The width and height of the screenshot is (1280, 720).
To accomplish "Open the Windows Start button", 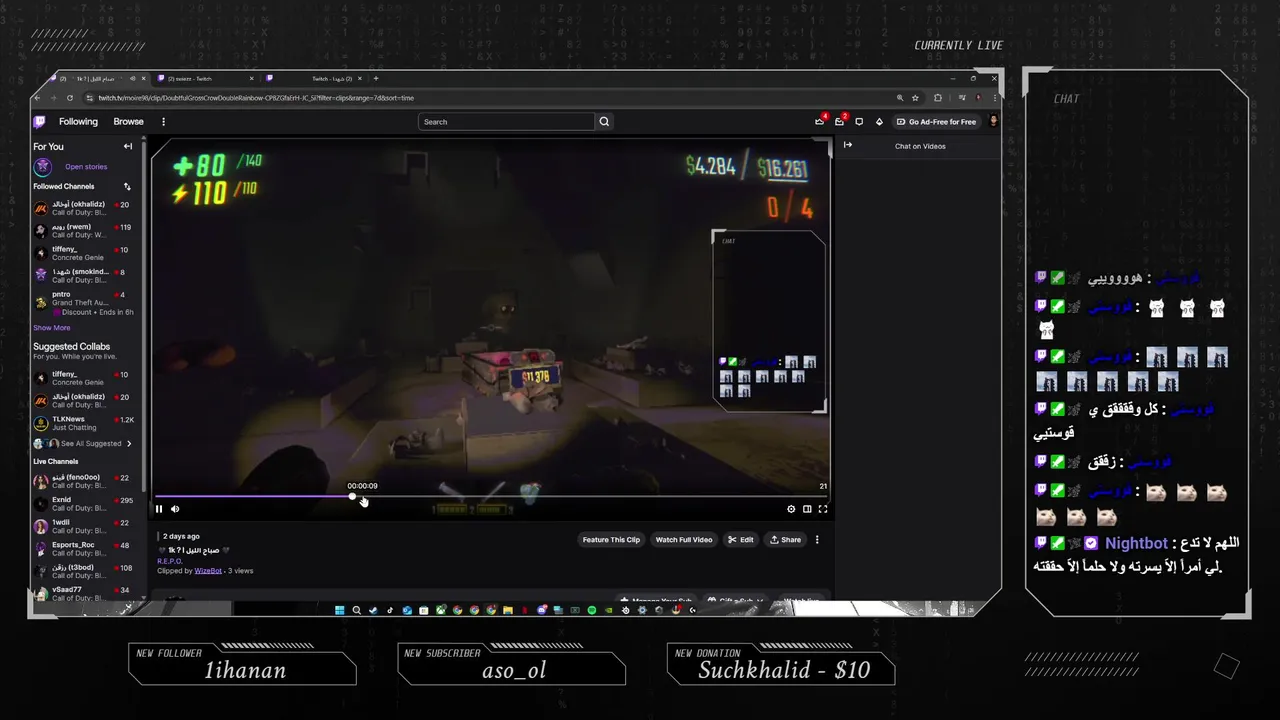I will tap(340, 610).
